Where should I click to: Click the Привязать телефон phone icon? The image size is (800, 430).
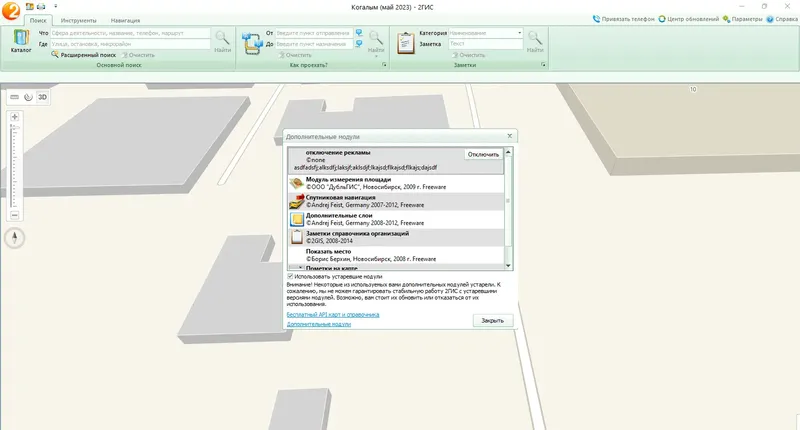pos(596,19)
